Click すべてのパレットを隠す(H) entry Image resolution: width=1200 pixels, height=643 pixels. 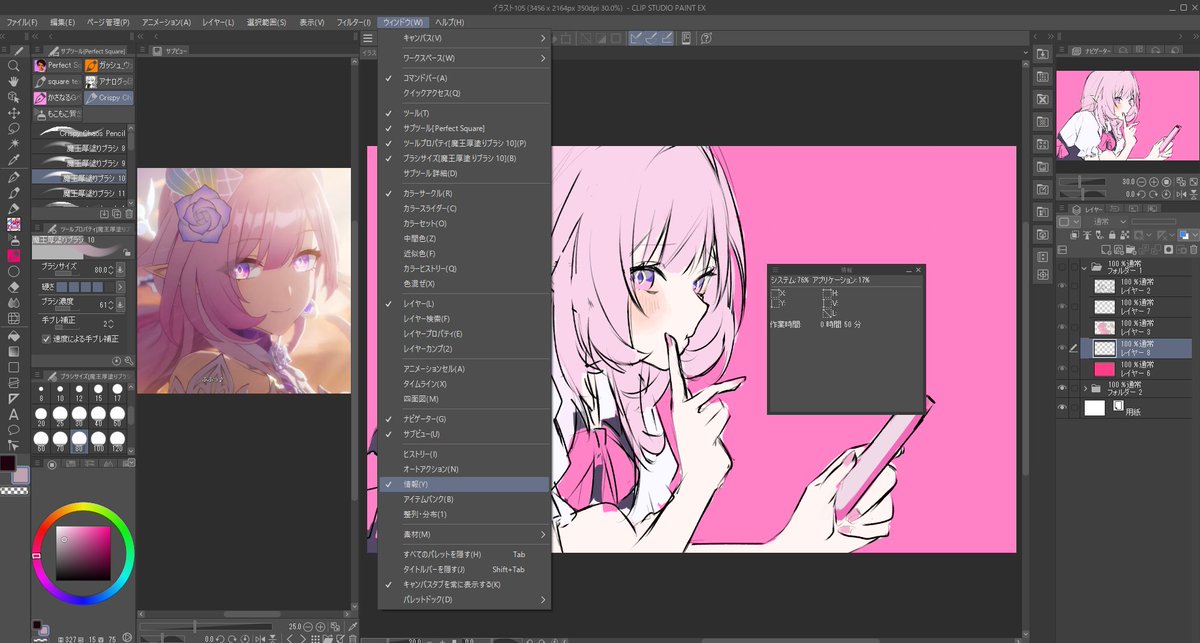tap(466, 554)
